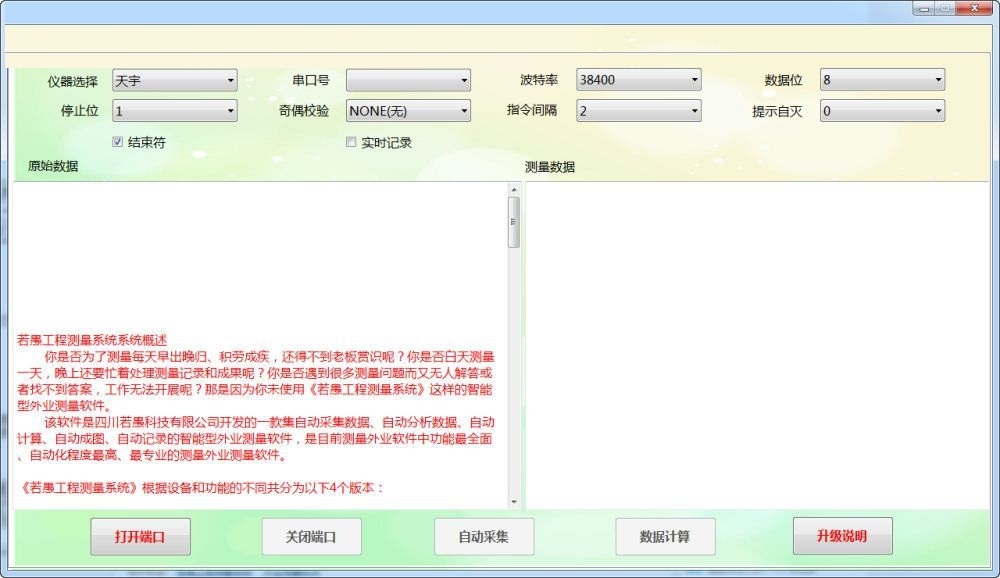Image resolution: width=1000 pixels, height=578 pixels.
Task: Expand the 奇偶校验 dropdown showing NONE(无)
Action: (408, 111)
